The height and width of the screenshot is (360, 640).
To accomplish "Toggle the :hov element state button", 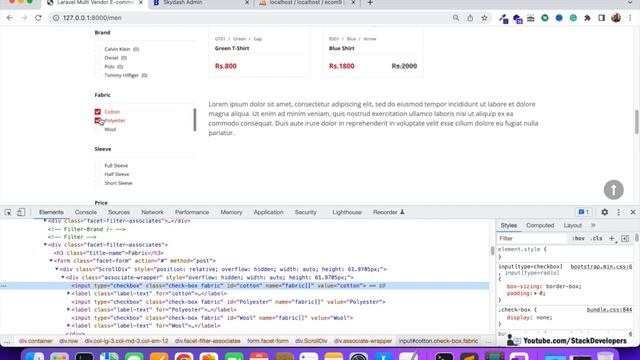I will pyautogui.click(x=578, y=238).
